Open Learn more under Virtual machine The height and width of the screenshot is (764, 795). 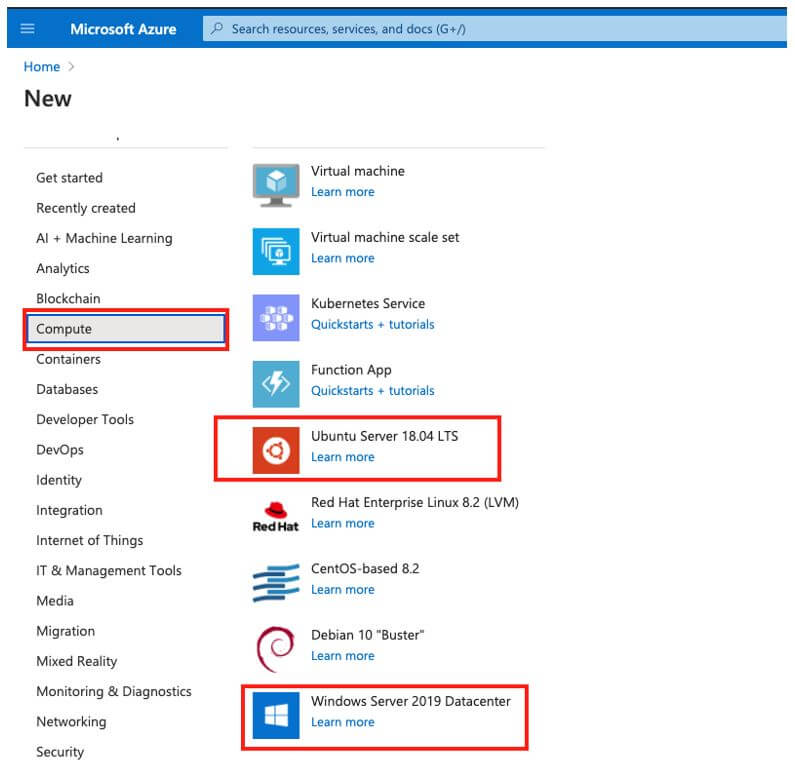click(x=343, y=192)
